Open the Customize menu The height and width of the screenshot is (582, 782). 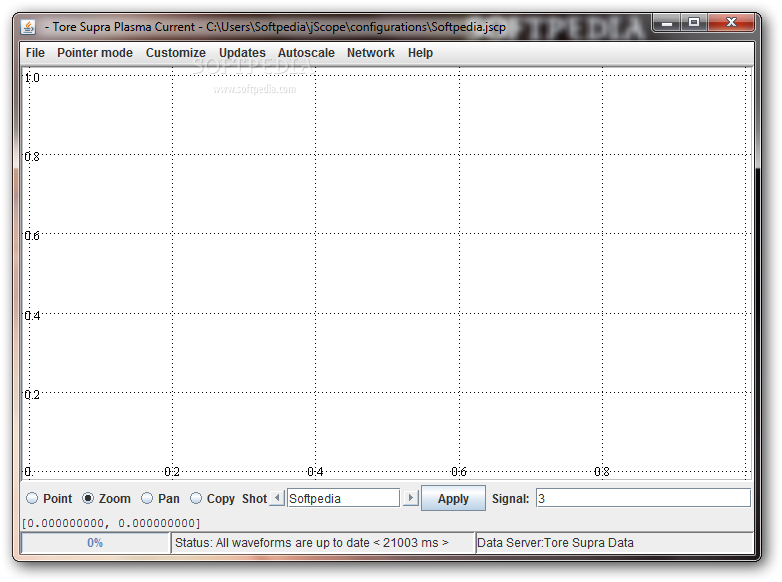(176, 53)
